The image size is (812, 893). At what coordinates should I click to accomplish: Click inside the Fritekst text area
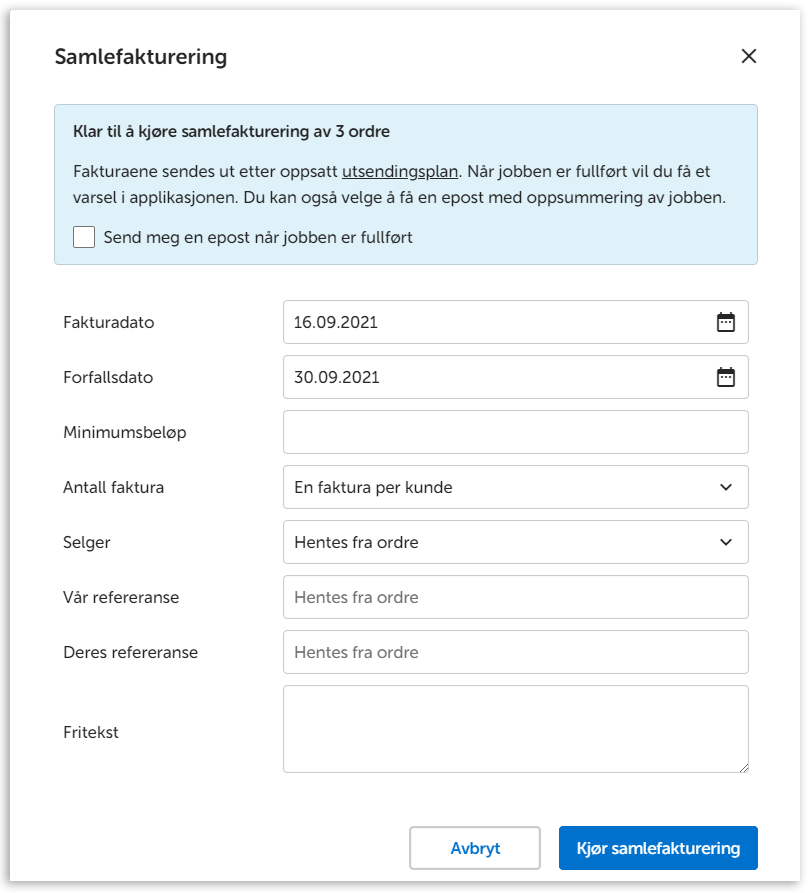click(515, 728)
